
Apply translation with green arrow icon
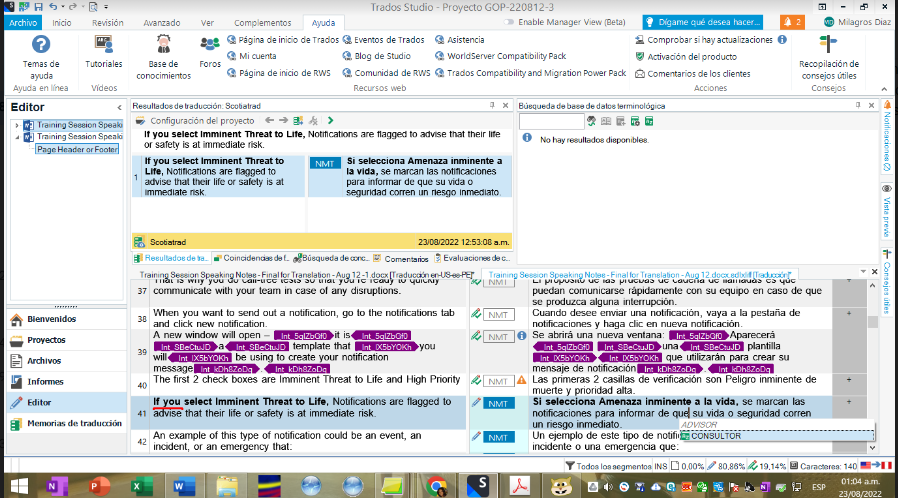click(x=330, y=120)
